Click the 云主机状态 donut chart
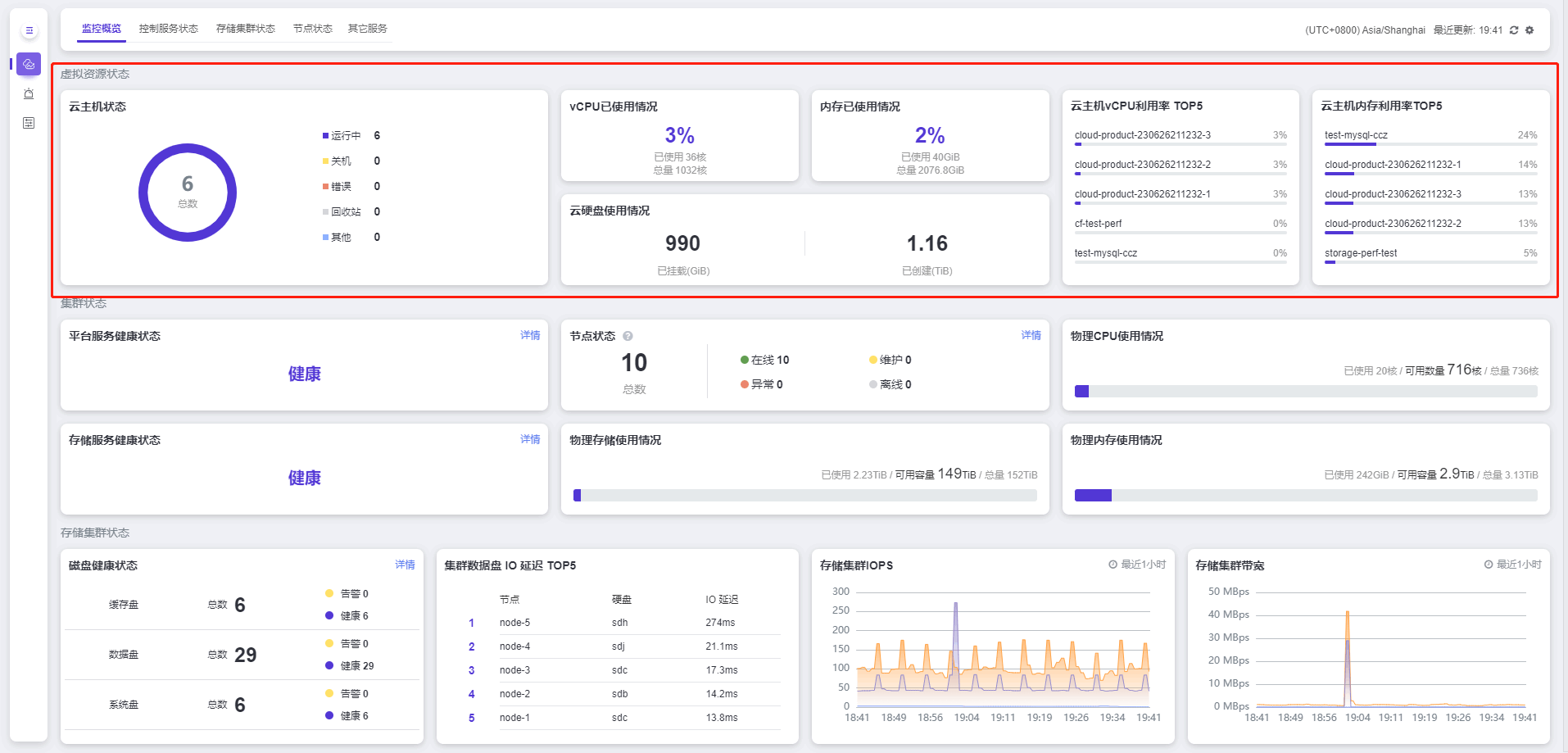Image resolution: width=1568 pixels, height=753 pixels. click(x=188, y=193)
